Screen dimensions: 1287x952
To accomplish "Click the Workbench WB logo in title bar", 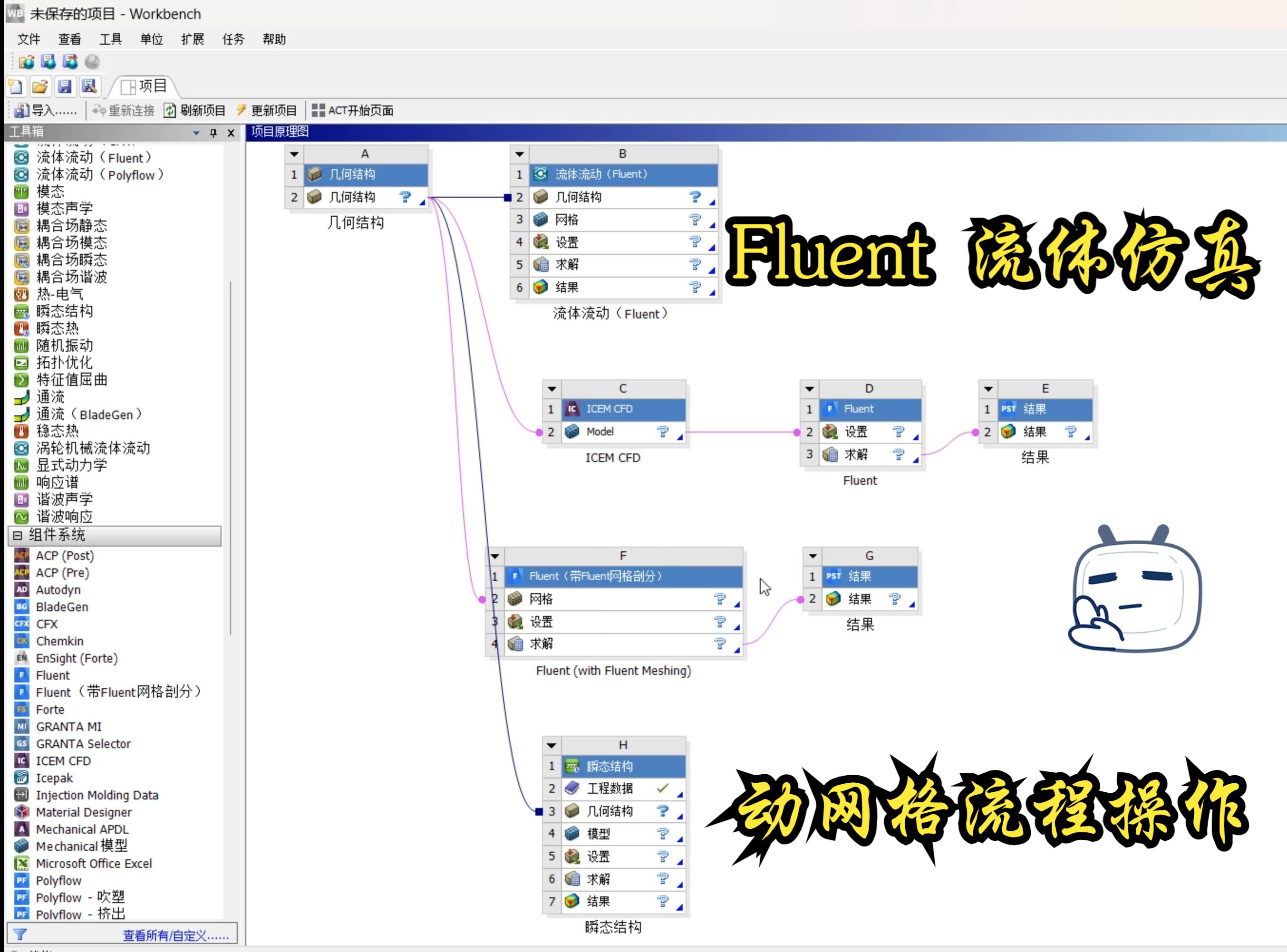I will [15, 13].
